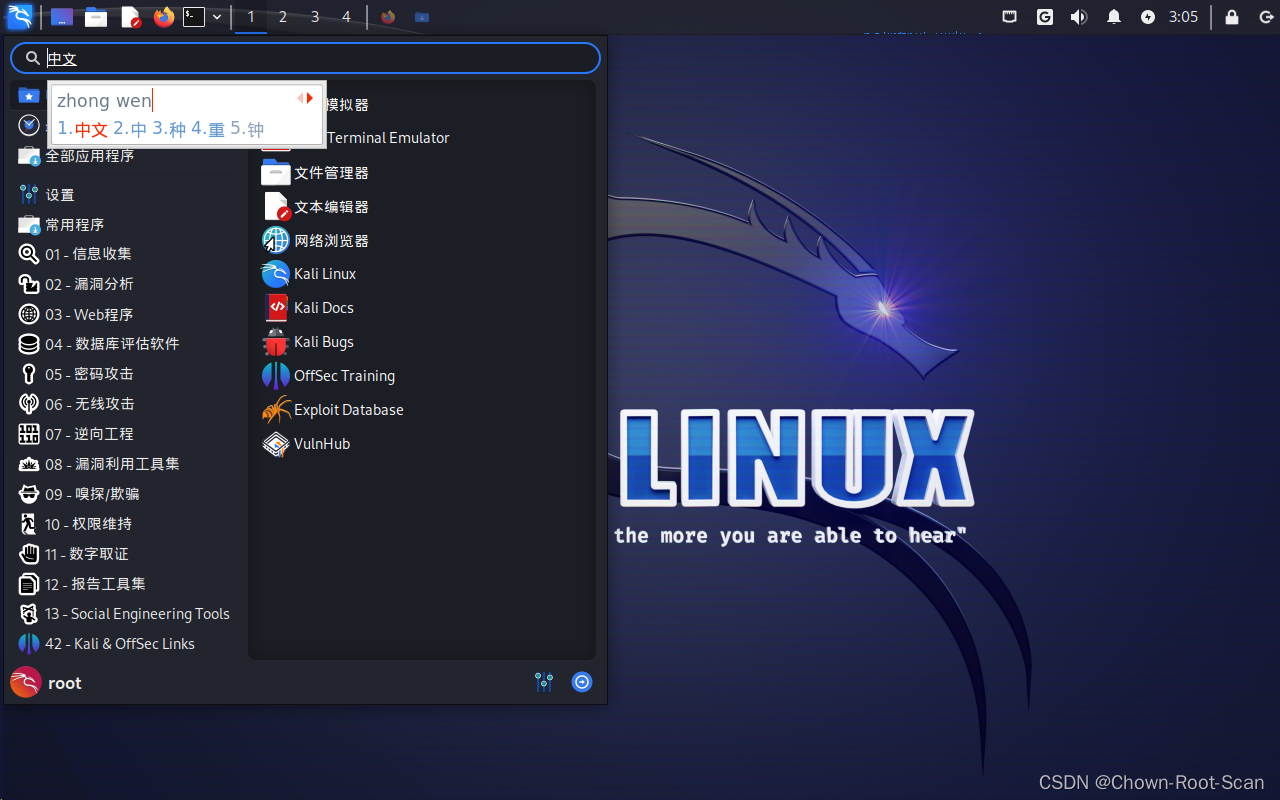Select the 常用程序 category
Image resolution: width=1280 pixels, height=800 pixels.
pyautogui.click(x=127, y=225)
